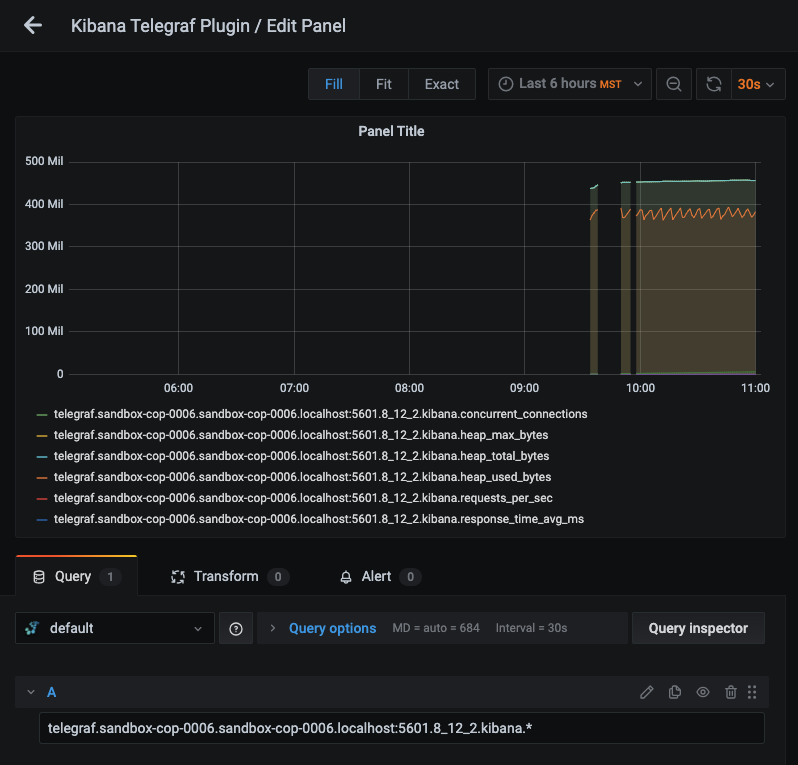The image size is (798, 765).
Task: Click the 500 Mil y-axis label
Action: click(44, 161)
